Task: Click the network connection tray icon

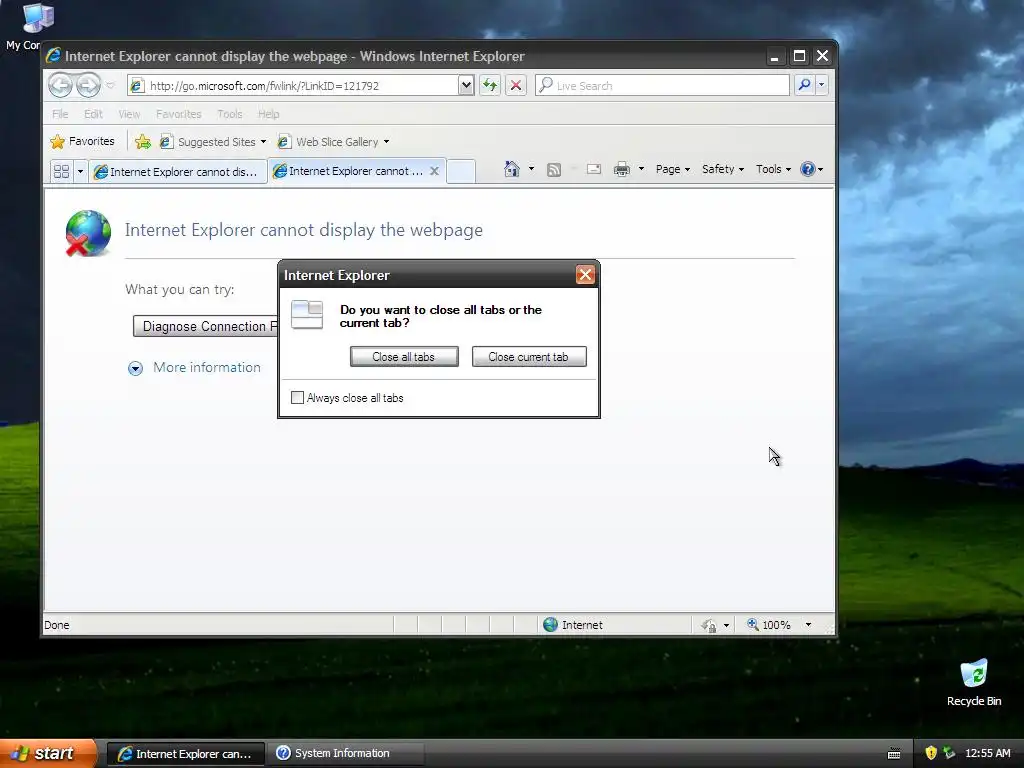Action: 949,753
